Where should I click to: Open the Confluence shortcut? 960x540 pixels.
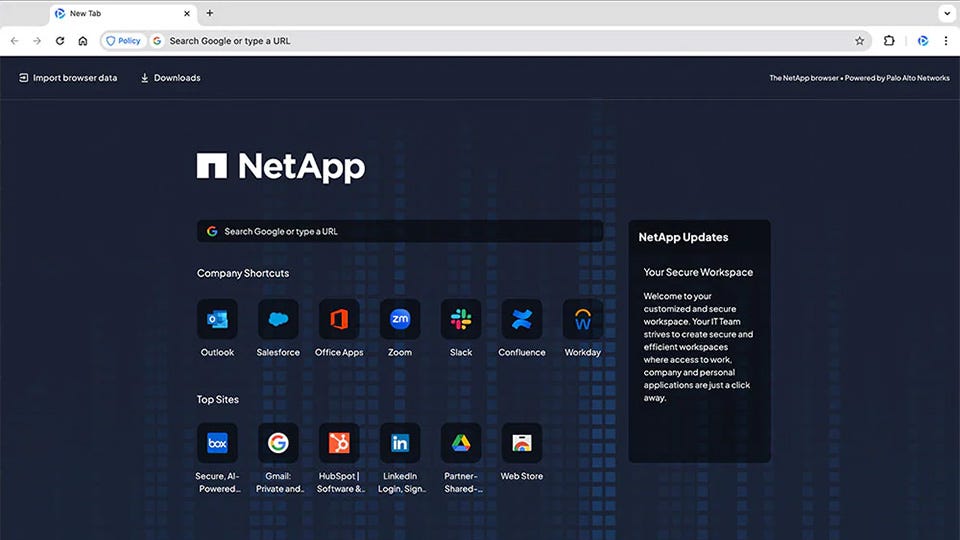pos(522,319)
